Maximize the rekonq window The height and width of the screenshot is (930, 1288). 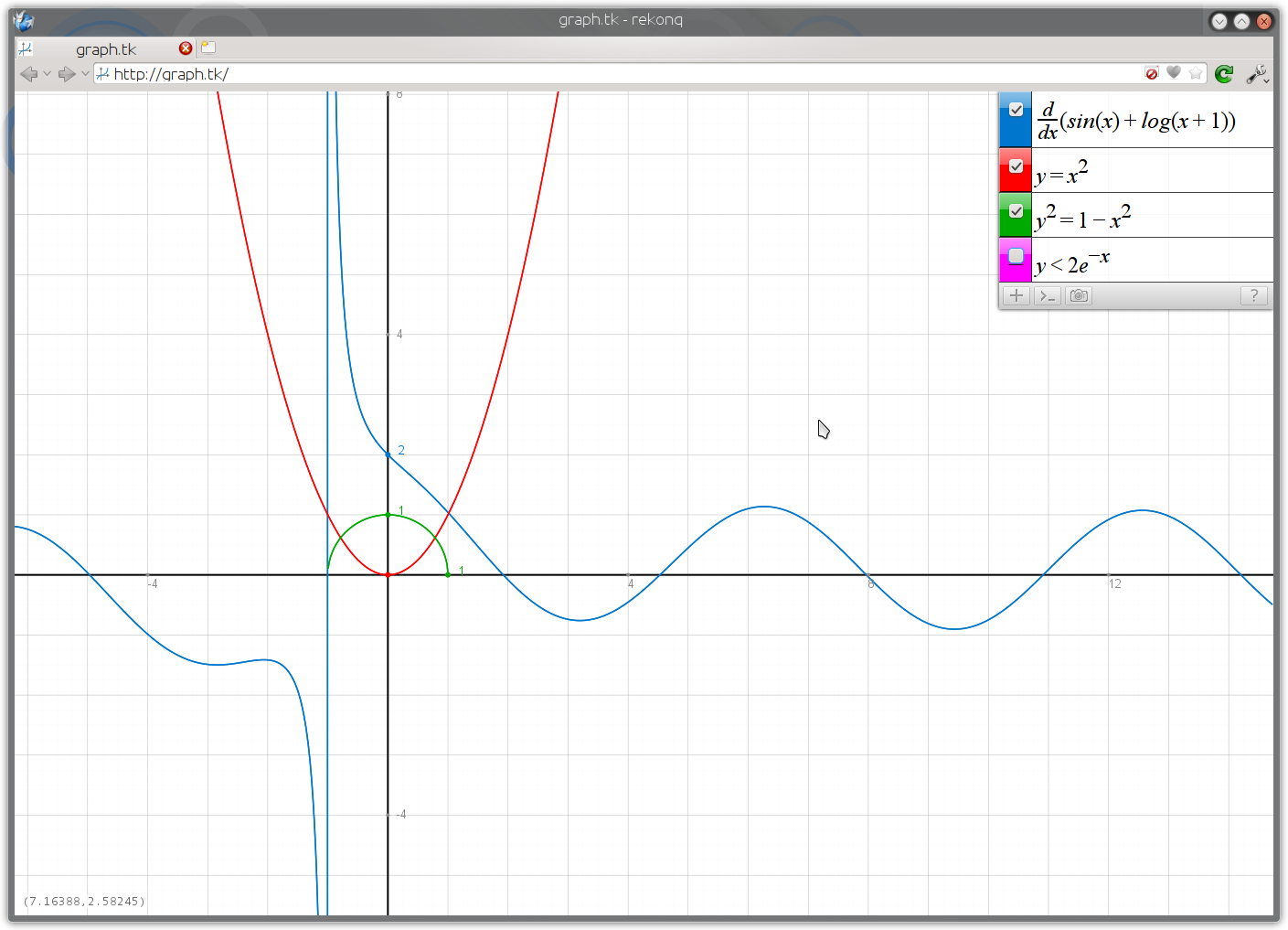click(x=1241, y=21)
